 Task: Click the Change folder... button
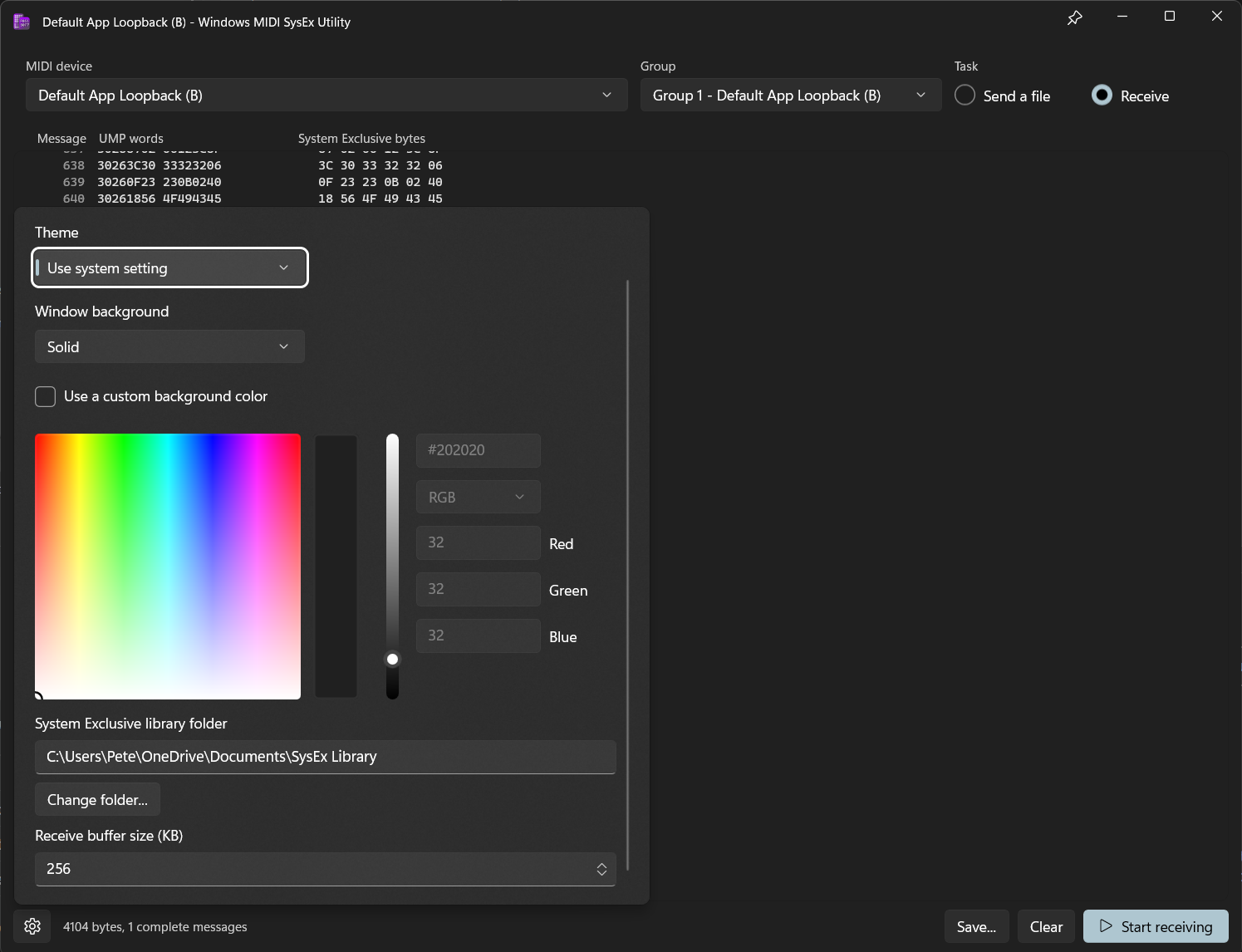point(97,799)
